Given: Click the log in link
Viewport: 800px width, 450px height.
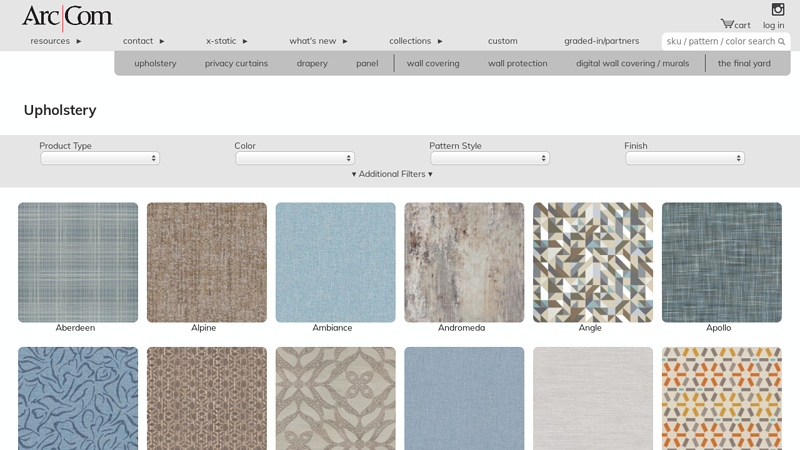Looking at the screenshot, I should pyautogui.click(x=773, y=25).
